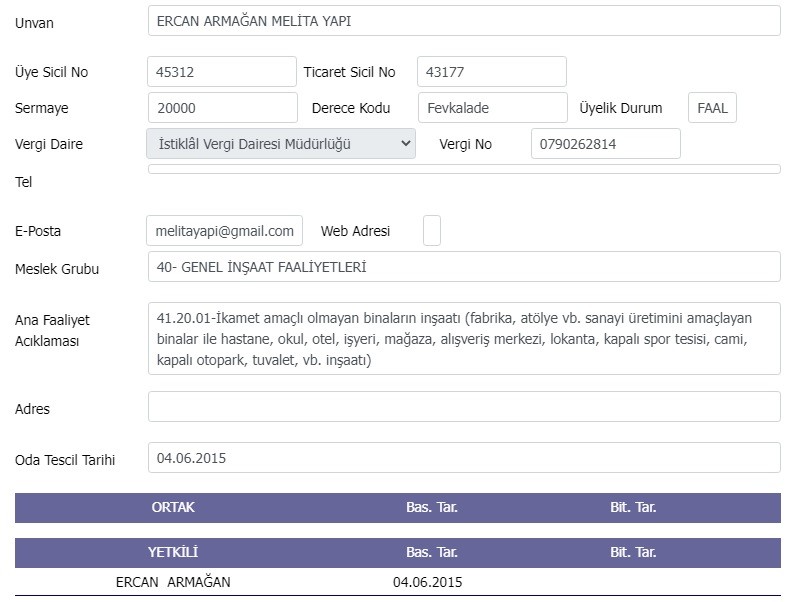Select the Üyelik Durum FAAL field
The image size is (793, 602).
712,108
